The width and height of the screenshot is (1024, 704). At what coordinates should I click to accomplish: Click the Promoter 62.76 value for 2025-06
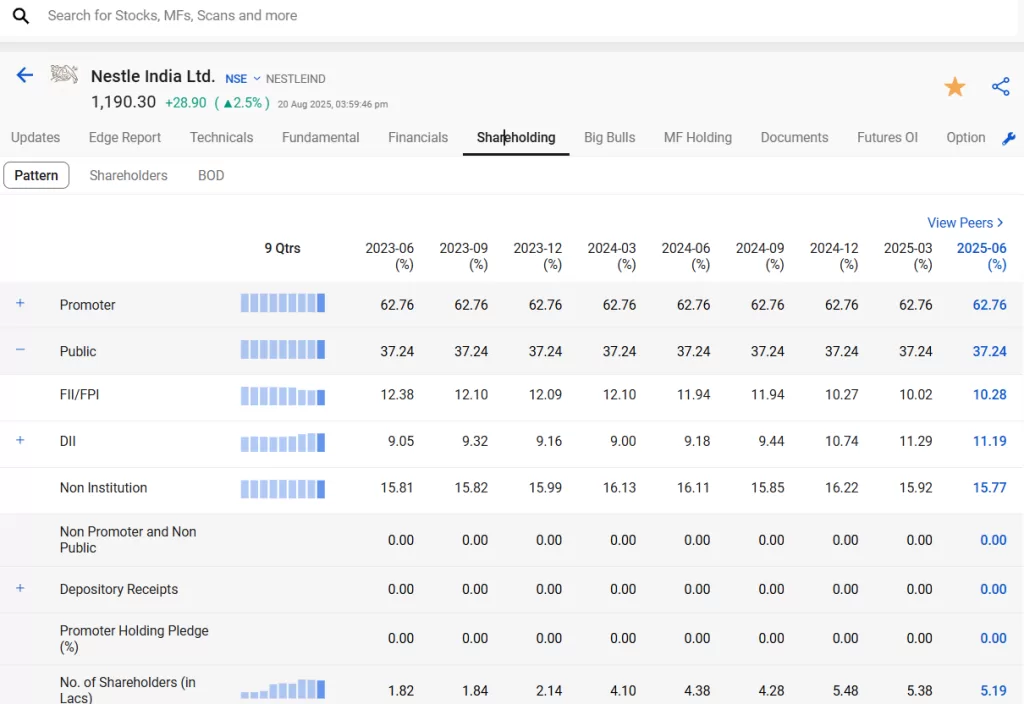[x=989, y=305]
